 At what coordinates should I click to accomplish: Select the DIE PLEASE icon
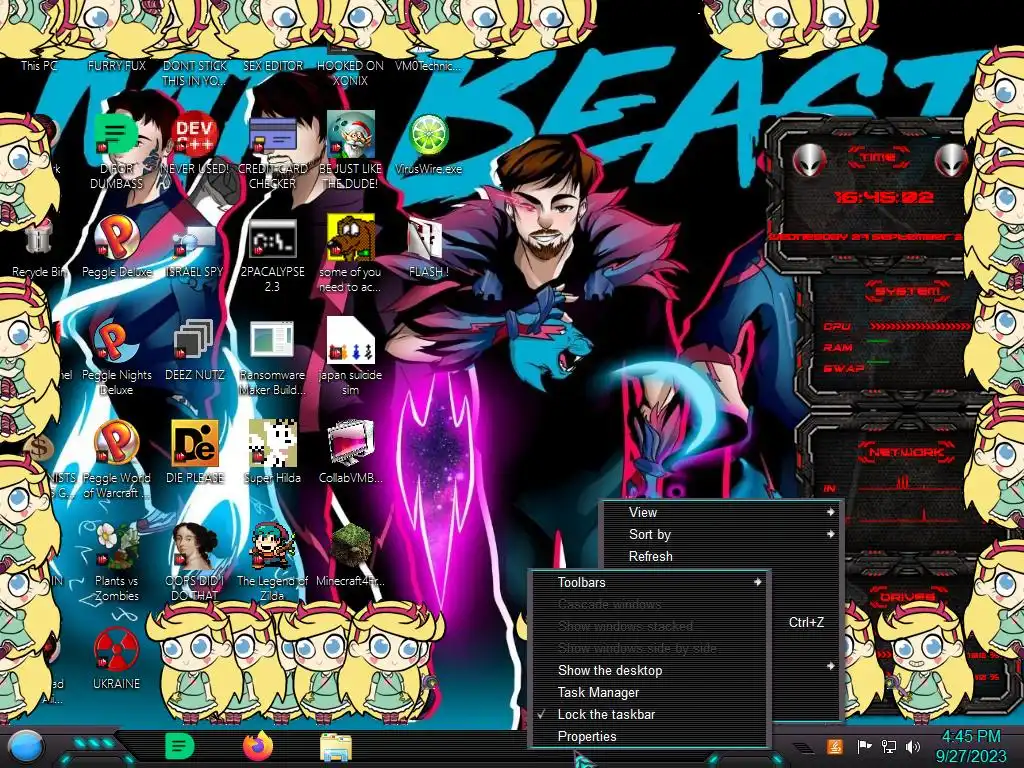(x=195, y=443)
